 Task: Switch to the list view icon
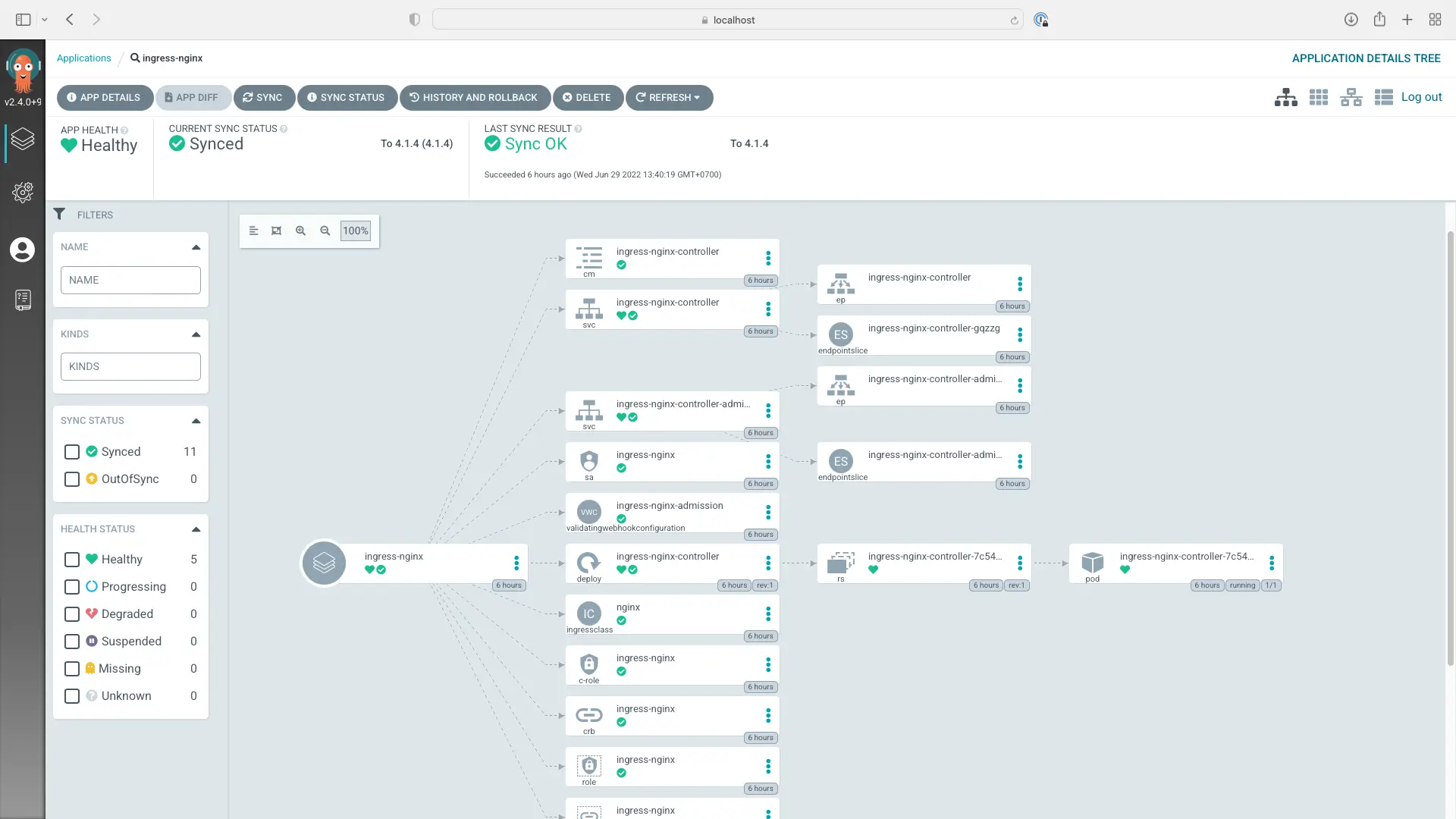click(1383, 97)
